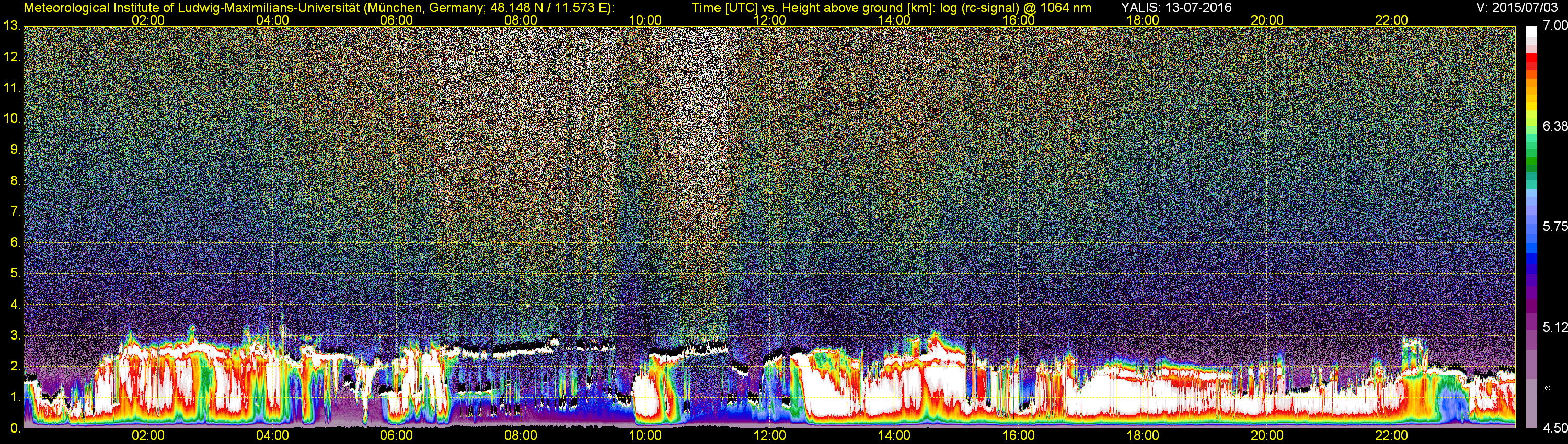Screen dimensions: 1568x444
Task: Select the 06:00 label on the bottom time axis
Action: point(396,436)
